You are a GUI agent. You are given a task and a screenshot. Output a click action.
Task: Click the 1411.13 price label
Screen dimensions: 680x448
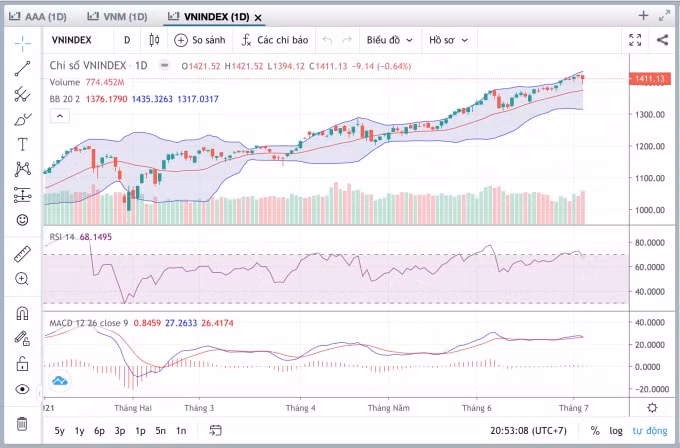[649, 79]
